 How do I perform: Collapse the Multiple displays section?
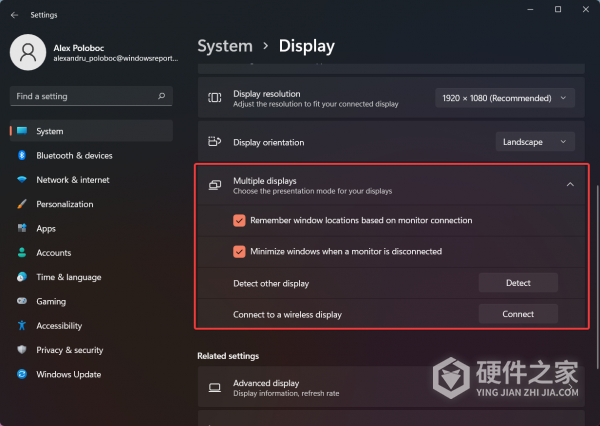570,184
